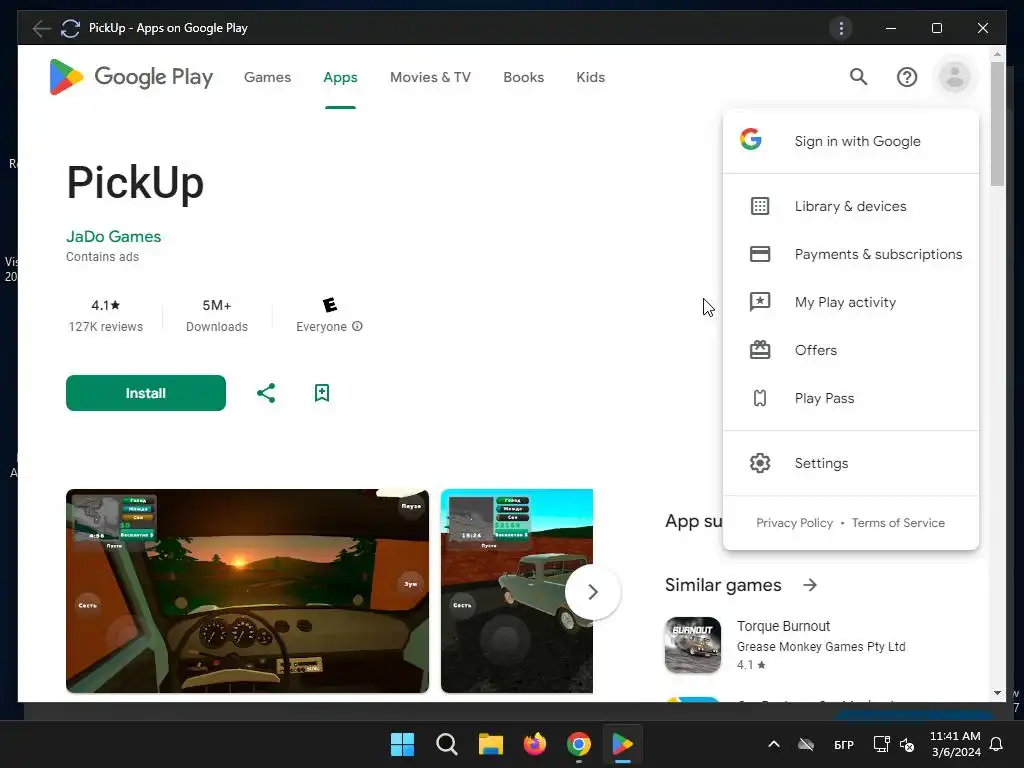Viewport: 1024px width, 768px height.
Task: Open the help center question icon
Action: pyautogui.click(x=906, y=77)
